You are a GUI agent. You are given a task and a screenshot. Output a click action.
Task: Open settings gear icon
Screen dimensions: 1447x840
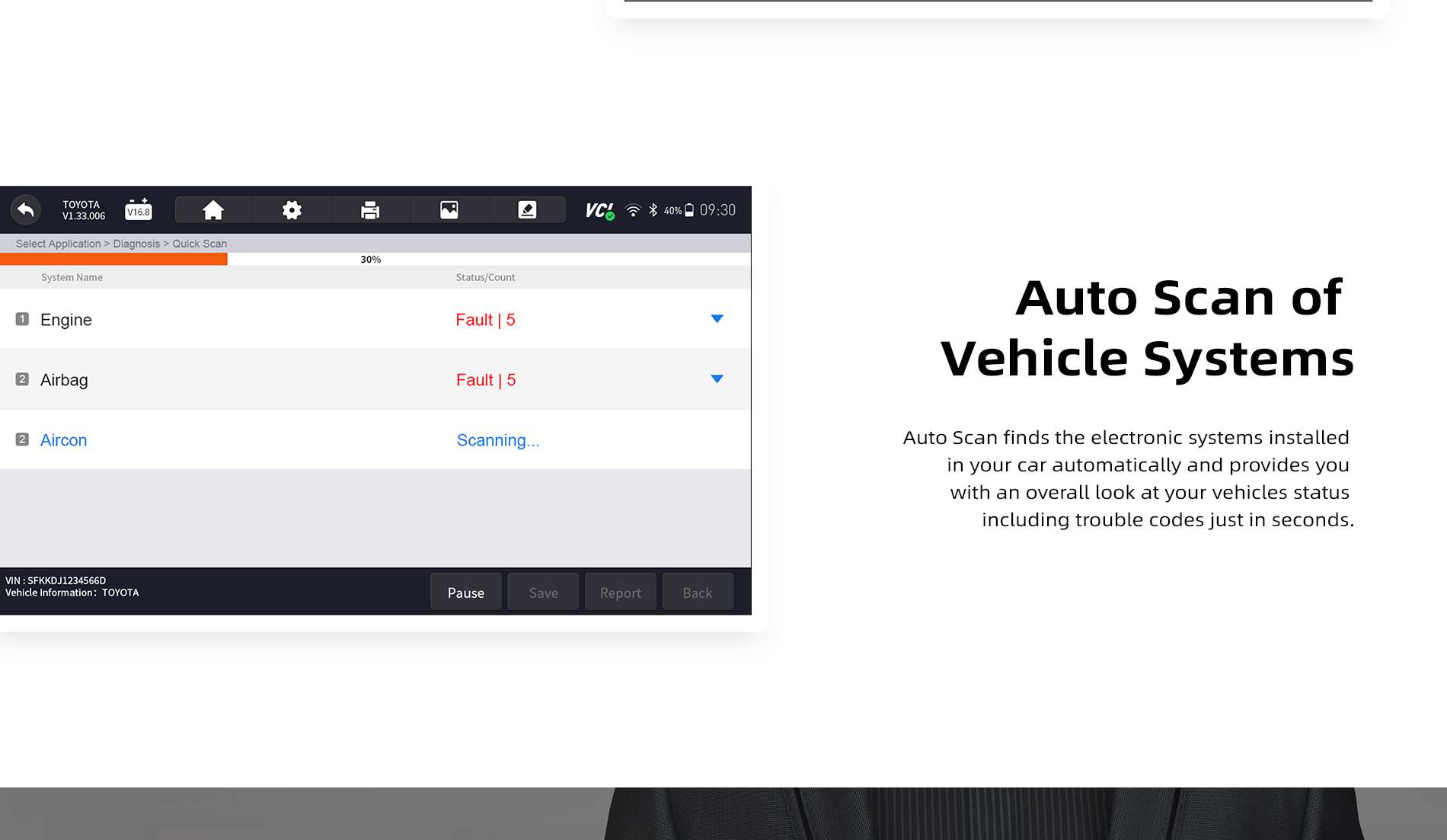(x=292, y=210)
